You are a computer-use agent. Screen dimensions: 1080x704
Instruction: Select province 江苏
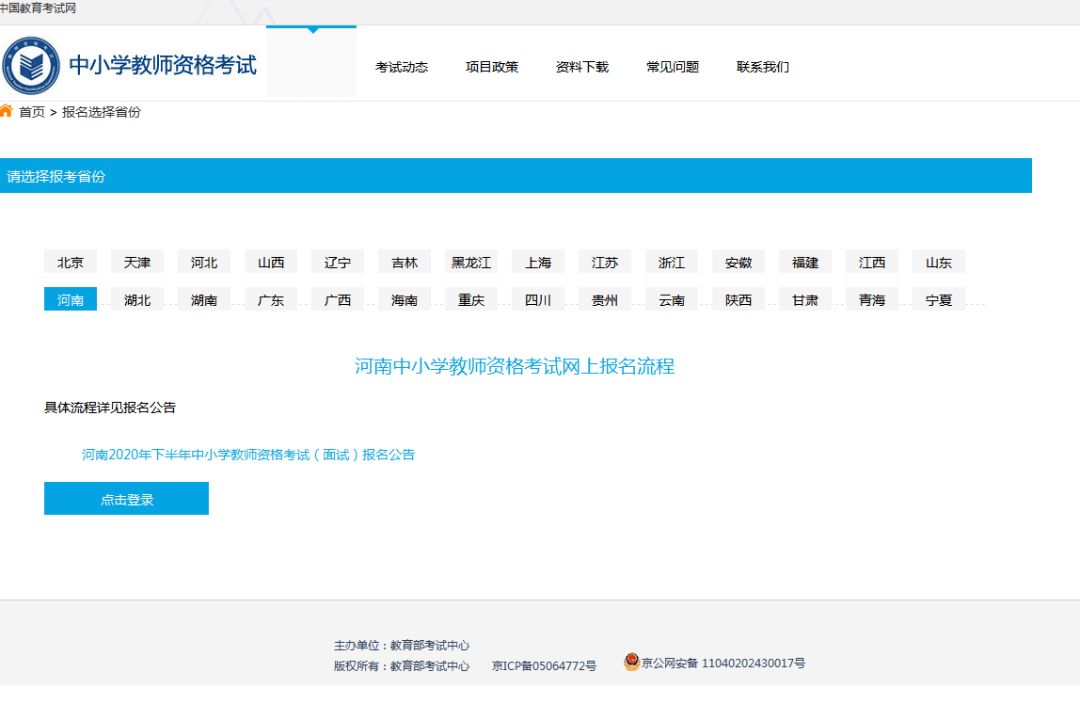[x=605, y=262]
